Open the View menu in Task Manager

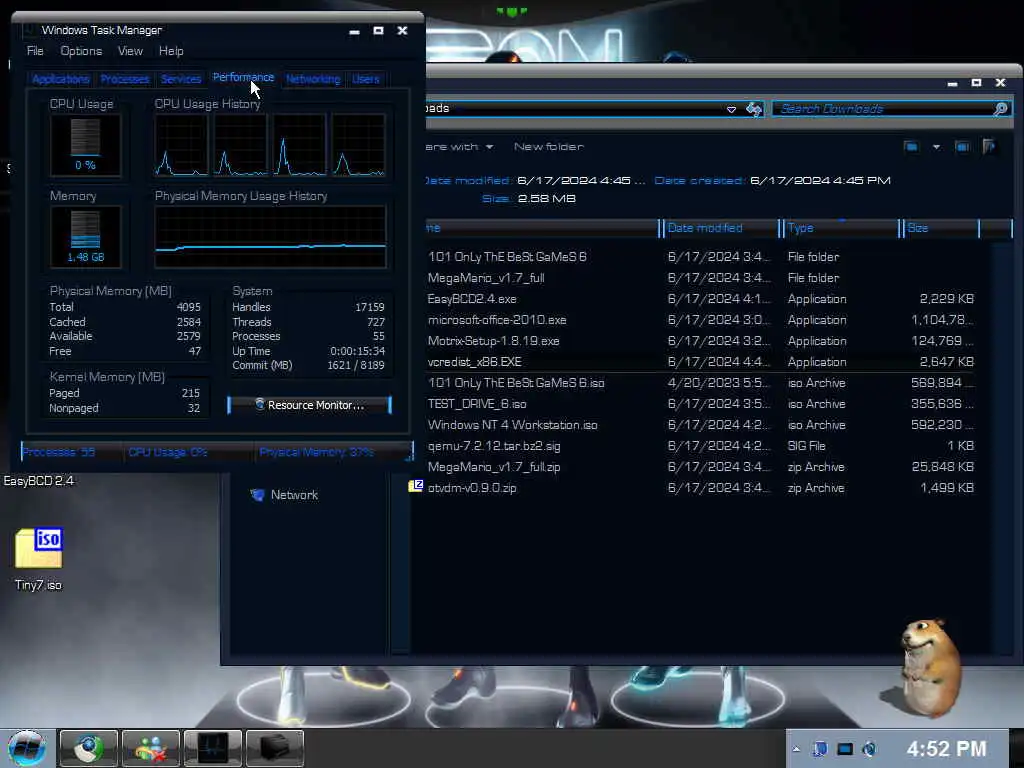[130, 51]
